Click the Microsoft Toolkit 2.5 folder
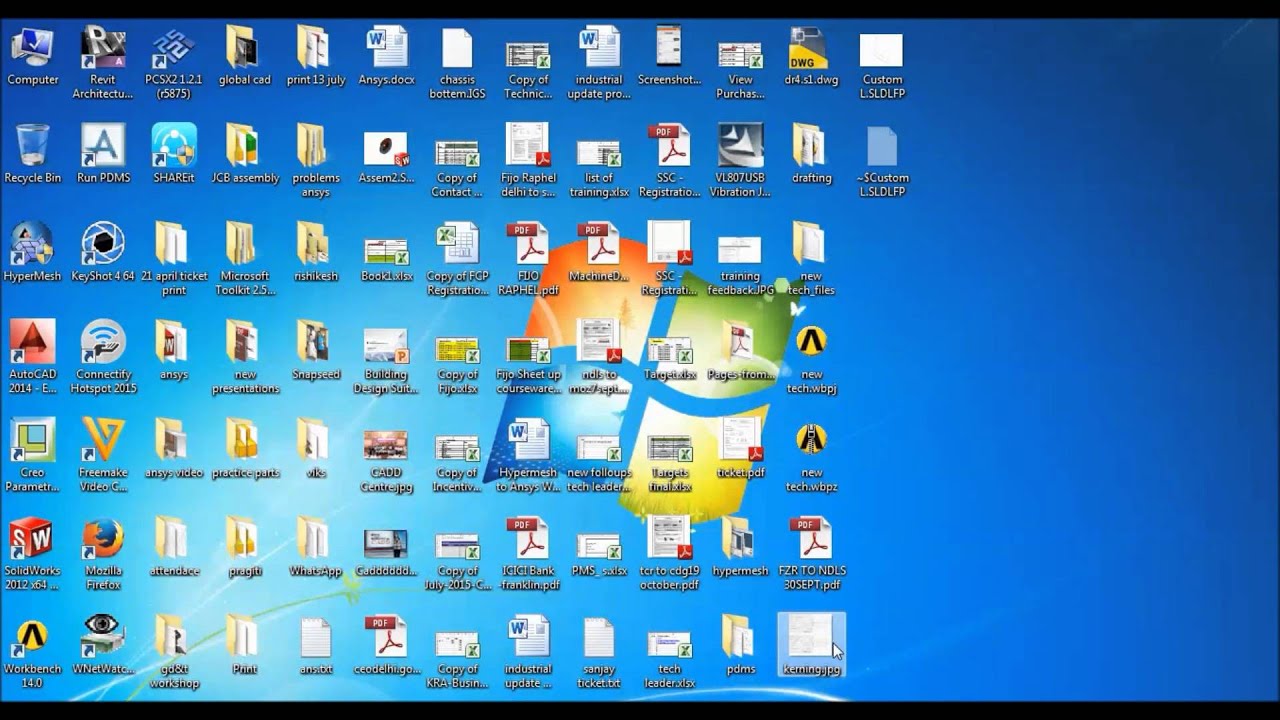1280x720 pixels. tap(244, 259)
